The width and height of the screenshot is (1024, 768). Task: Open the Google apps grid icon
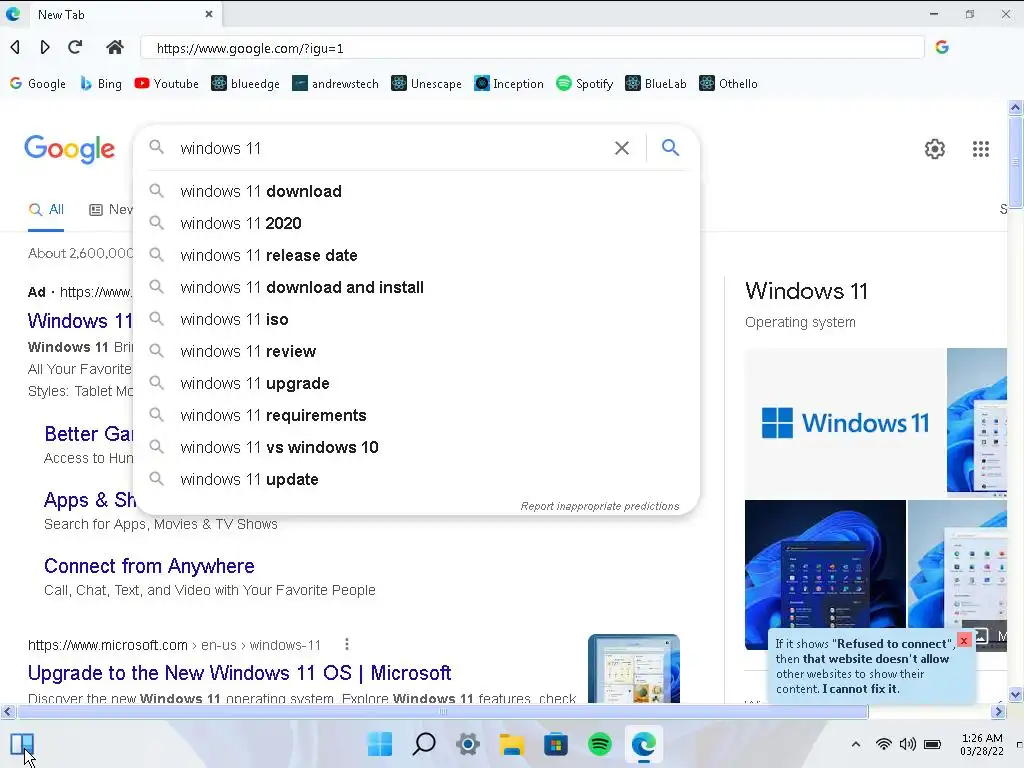pyautogui.click(x=980, y=149)
